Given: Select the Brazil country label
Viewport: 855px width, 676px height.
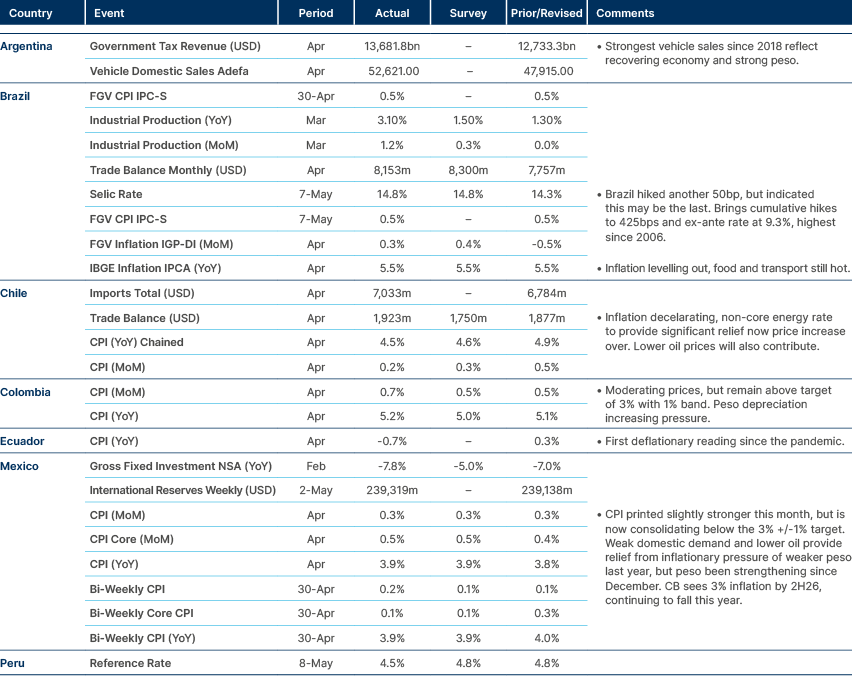Looking at the screenshot, I should [x=15, y=96].
